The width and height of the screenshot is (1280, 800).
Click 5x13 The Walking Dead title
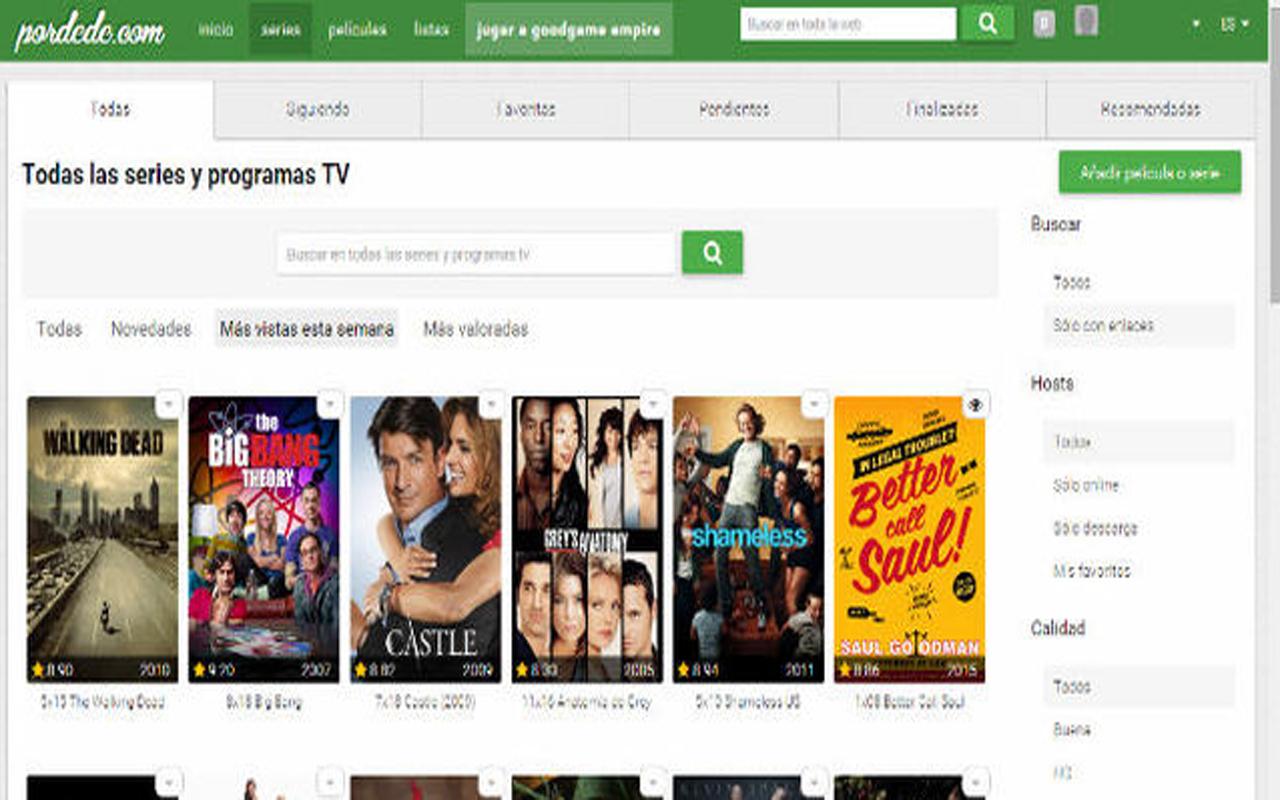[x=103, y=703]
